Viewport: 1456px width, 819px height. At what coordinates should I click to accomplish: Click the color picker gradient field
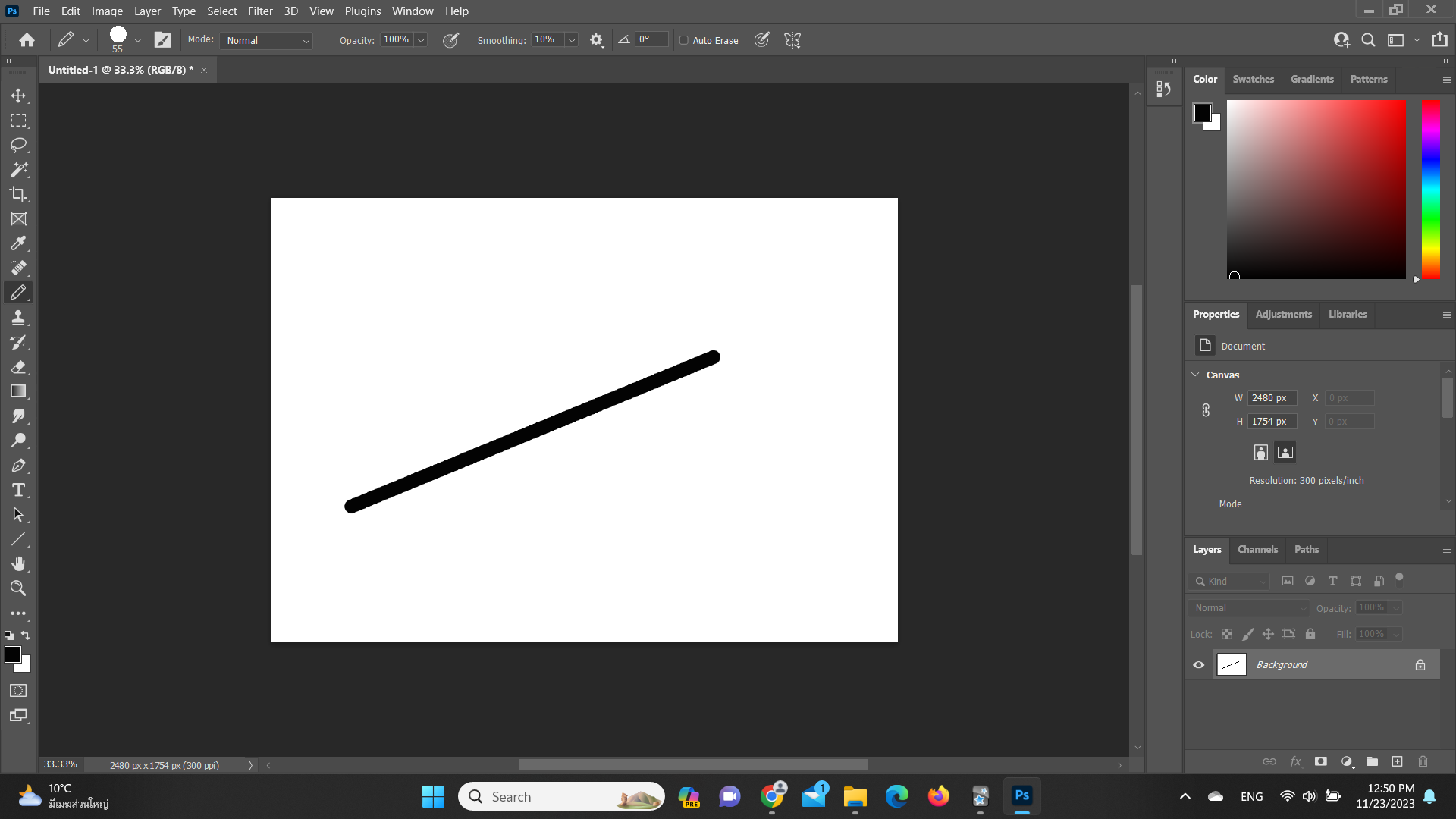tap(1316, 189)
